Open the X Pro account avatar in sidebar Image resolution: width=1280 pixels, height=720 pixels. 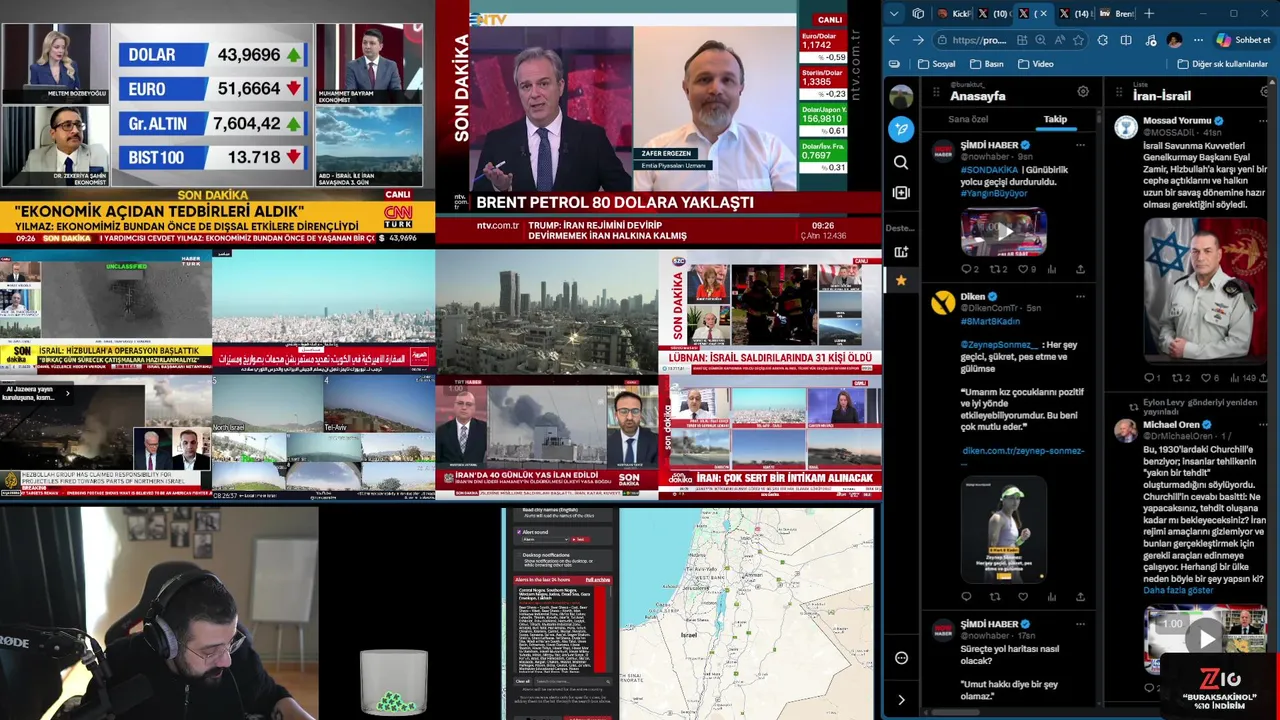(901, 97)
